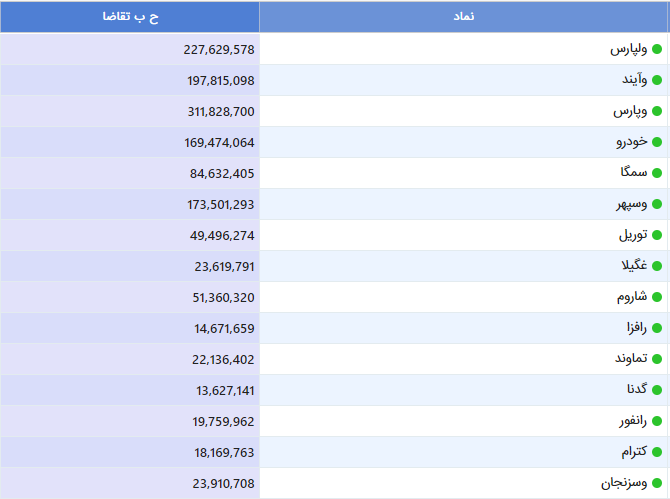Click green dot next to خودرو

(657, 142)
